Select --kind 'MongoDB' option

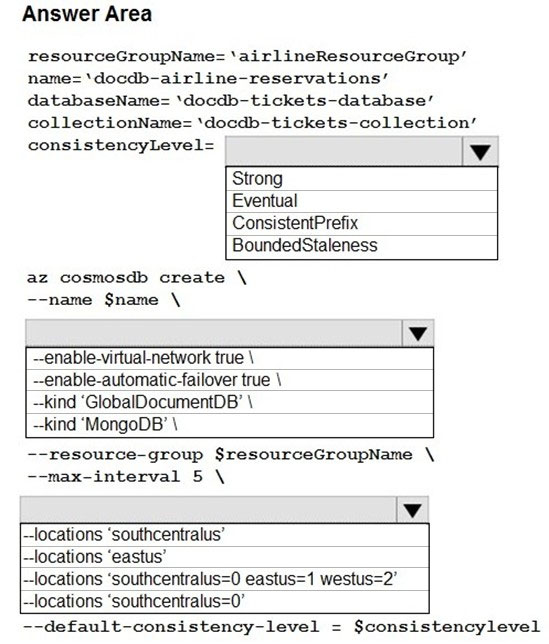click(x=229, y=425)
